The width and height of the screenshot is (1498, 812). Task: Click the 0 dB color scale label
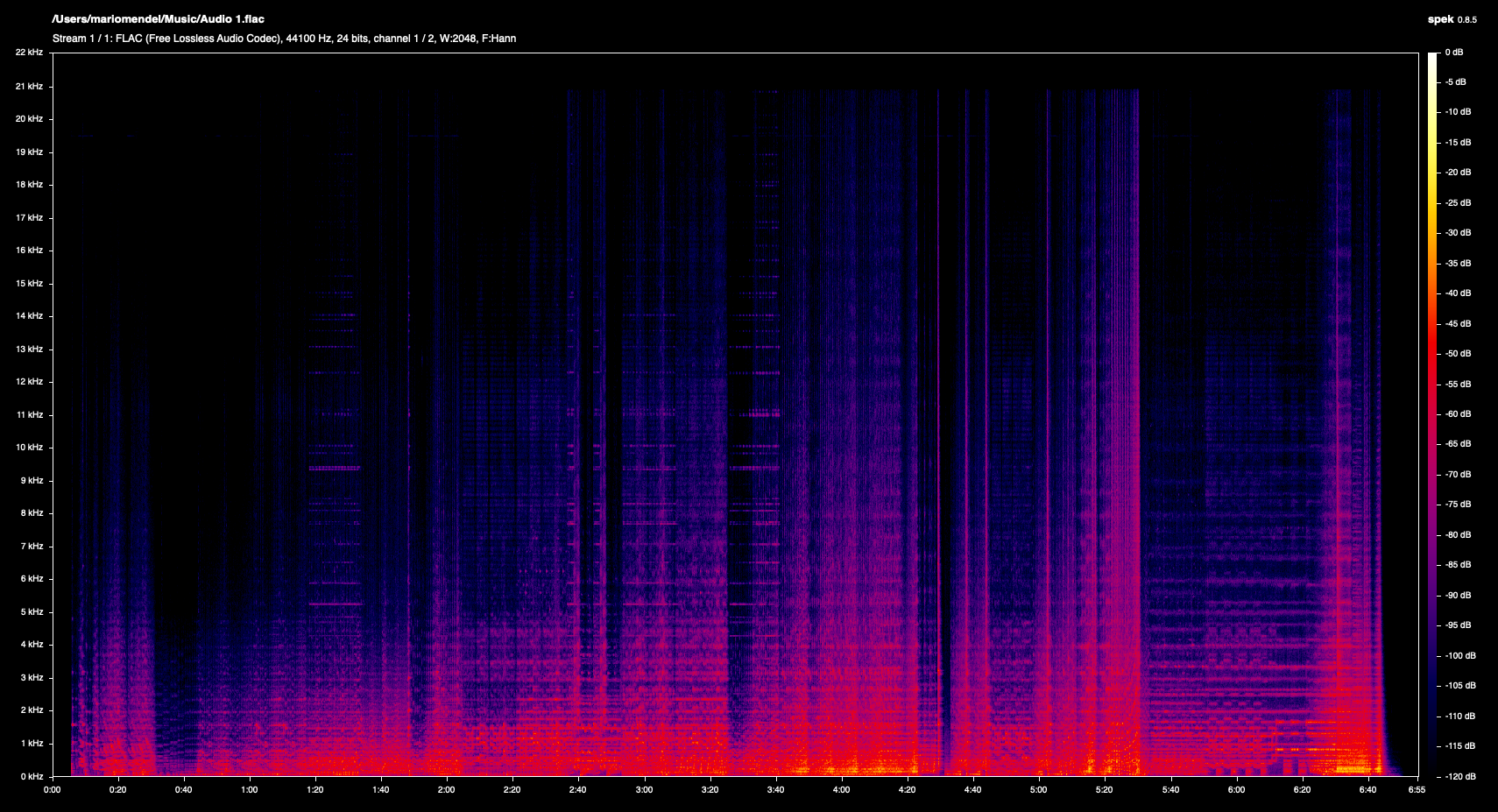[x=1454, y=53]
